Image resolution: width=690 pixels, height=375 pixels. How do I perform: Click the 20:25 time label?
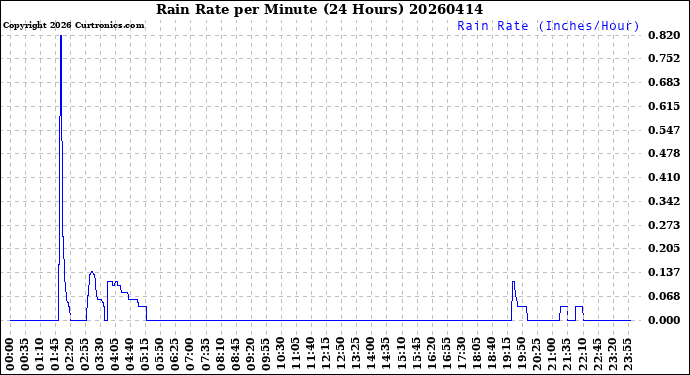(537, 355)
